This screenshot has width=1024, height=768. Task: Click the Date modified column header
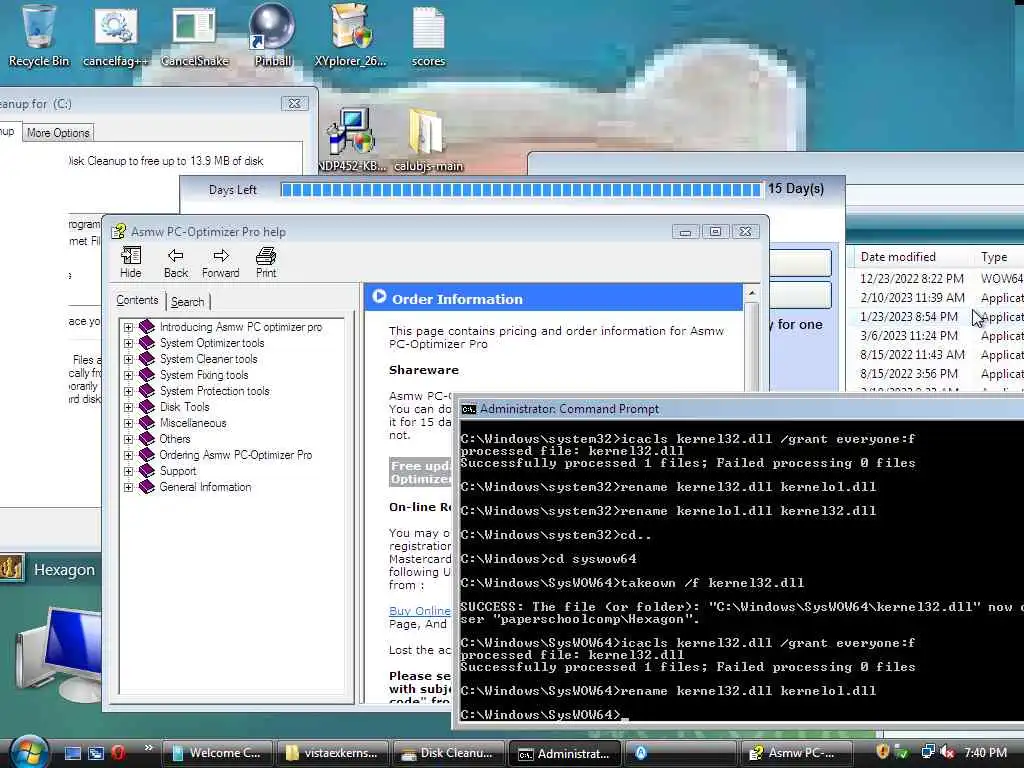click(898, 257)
